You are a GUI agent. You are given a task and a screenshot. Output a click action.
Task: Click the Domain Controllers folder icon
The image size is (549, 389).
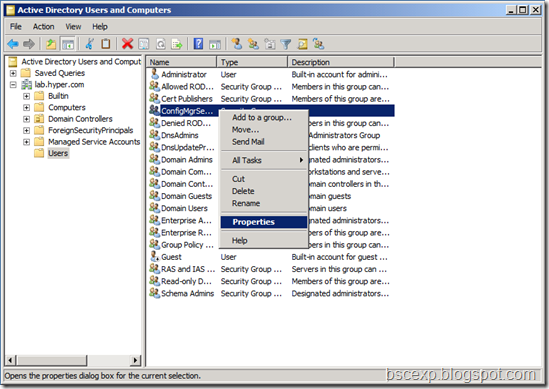(40, 119)
